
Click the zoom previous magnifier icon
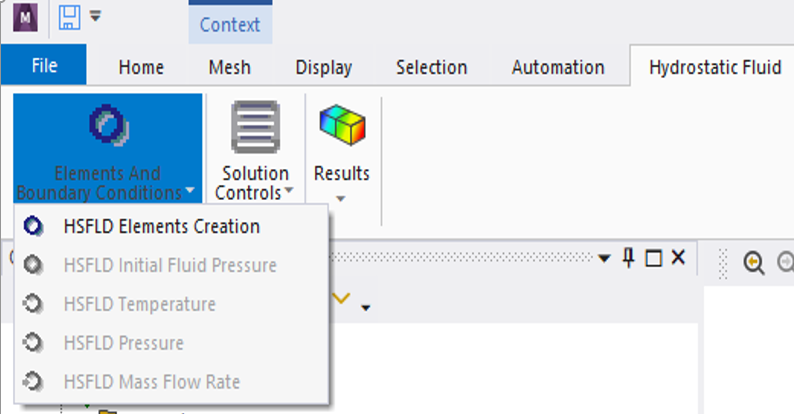tap(753, 263)
